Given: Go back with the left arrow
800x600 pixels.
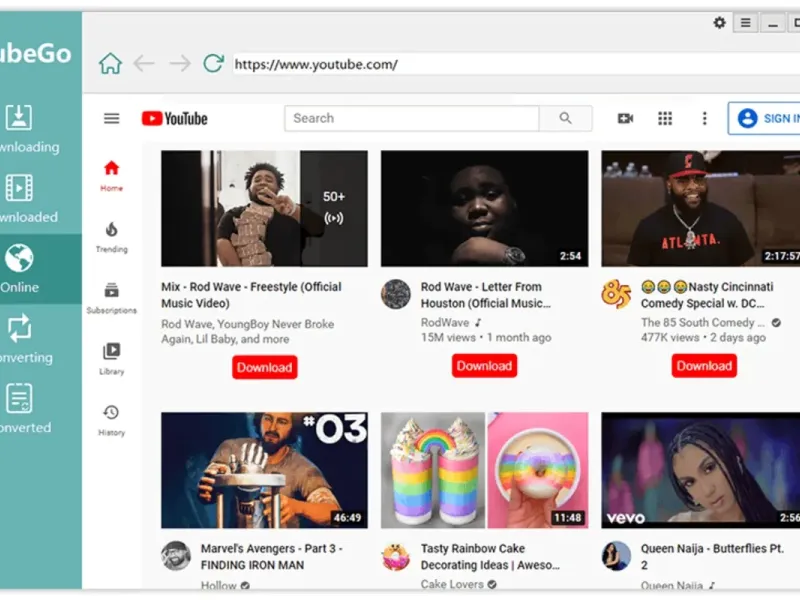Looking at the screenshot, I should 144,64.
